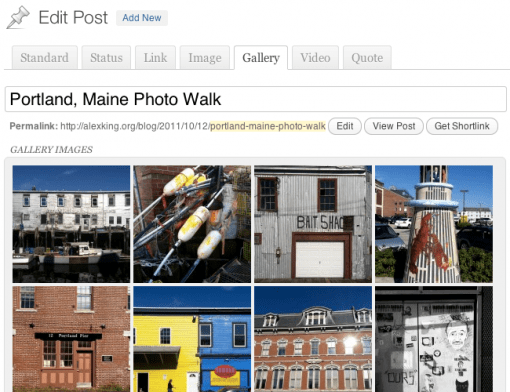Viewport: 510px width, 392px height.
Task: Click the Permalink label text
Action: (x=34, y=126)
